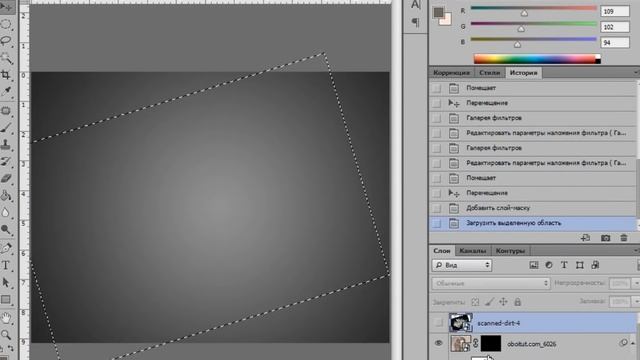Select the Crop tool
The image size is (640, 360).
click(6, 75)
